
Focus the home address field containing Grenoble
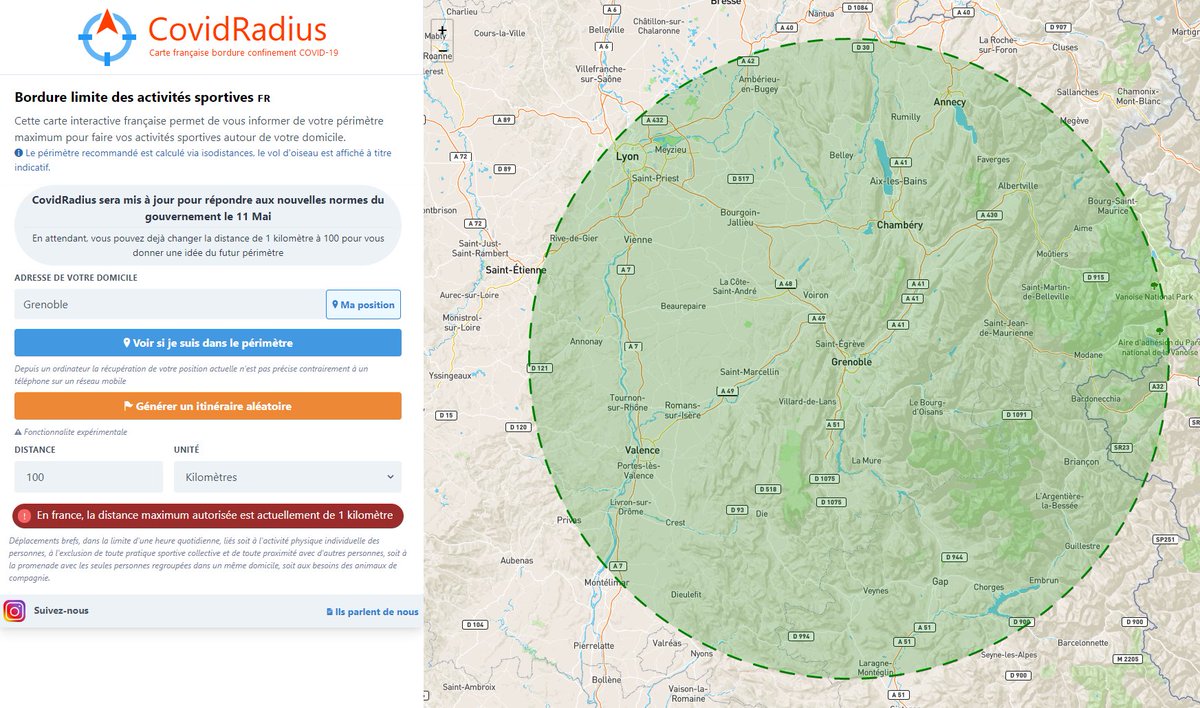[170, 305]
